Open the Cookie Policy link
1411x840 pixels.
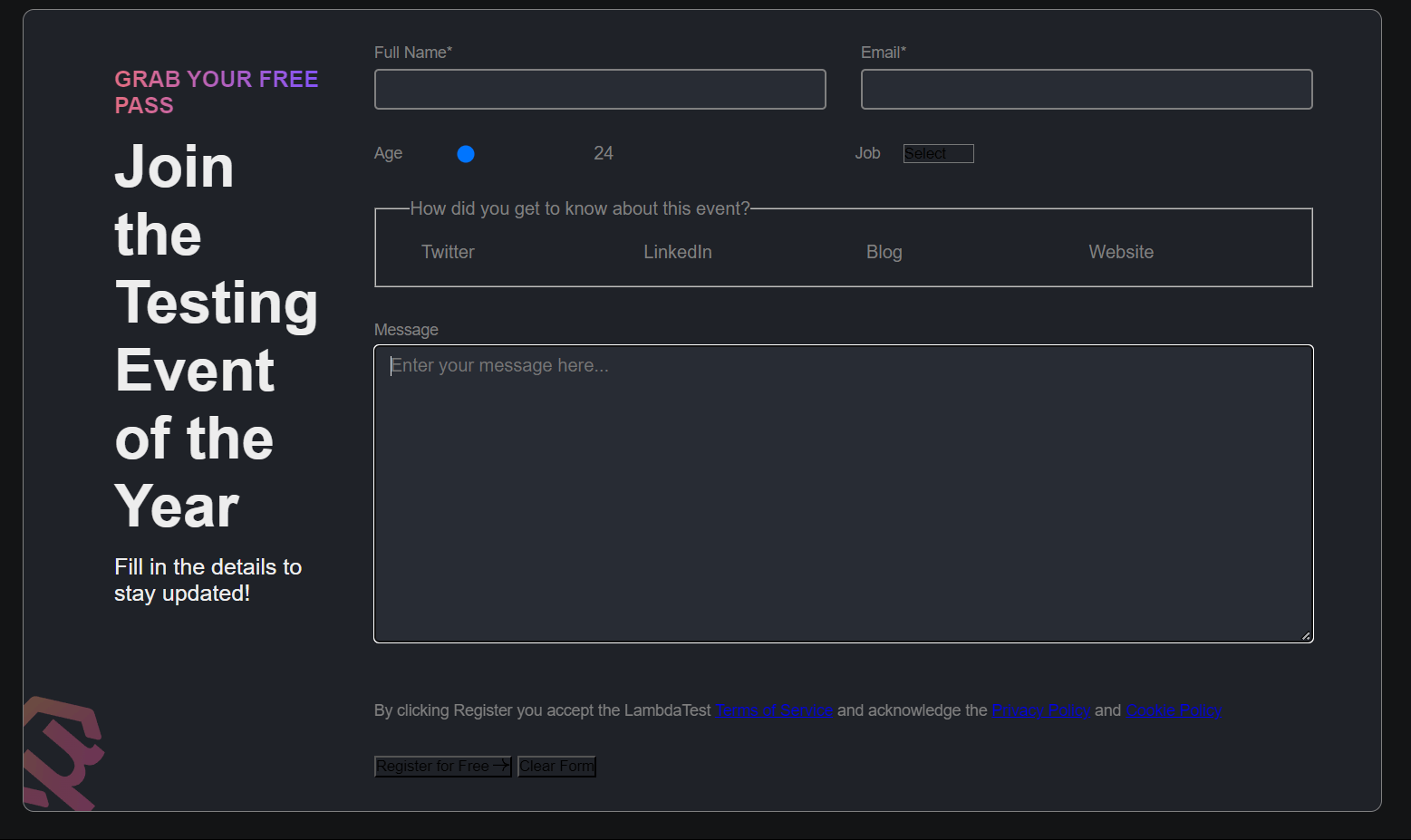tap(1174, 710)
